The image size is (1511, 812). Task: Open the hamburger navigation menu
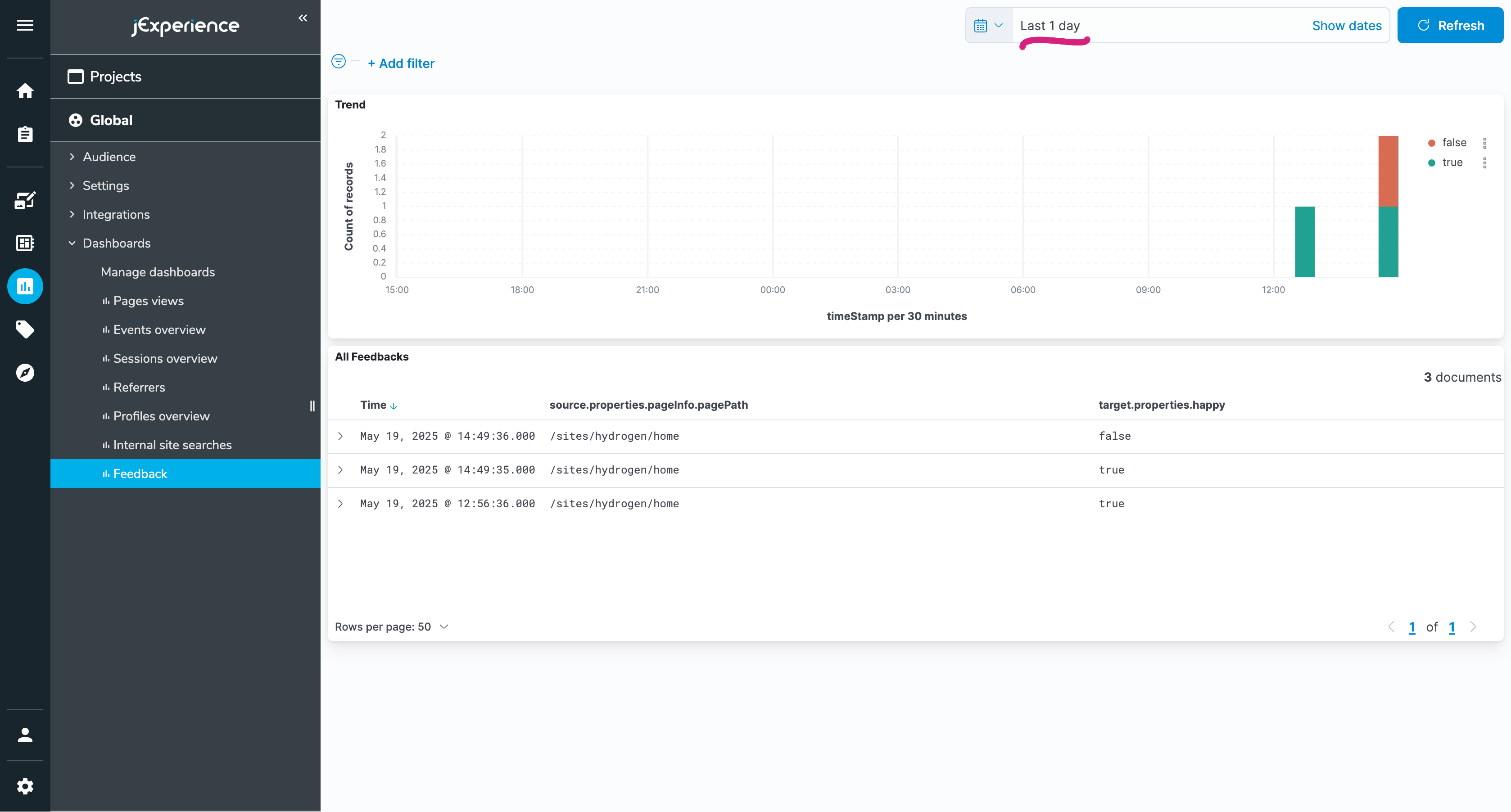25,25
